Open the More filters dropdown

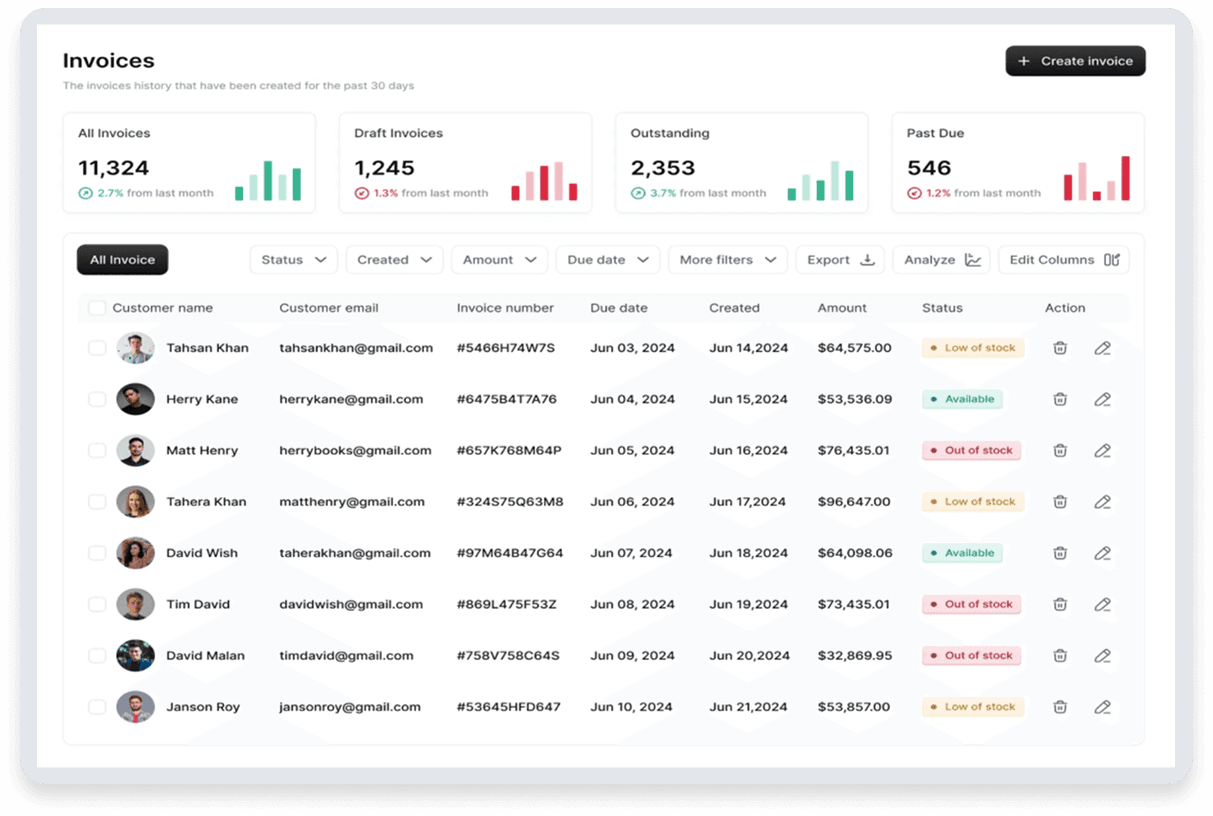pos(727,260)
